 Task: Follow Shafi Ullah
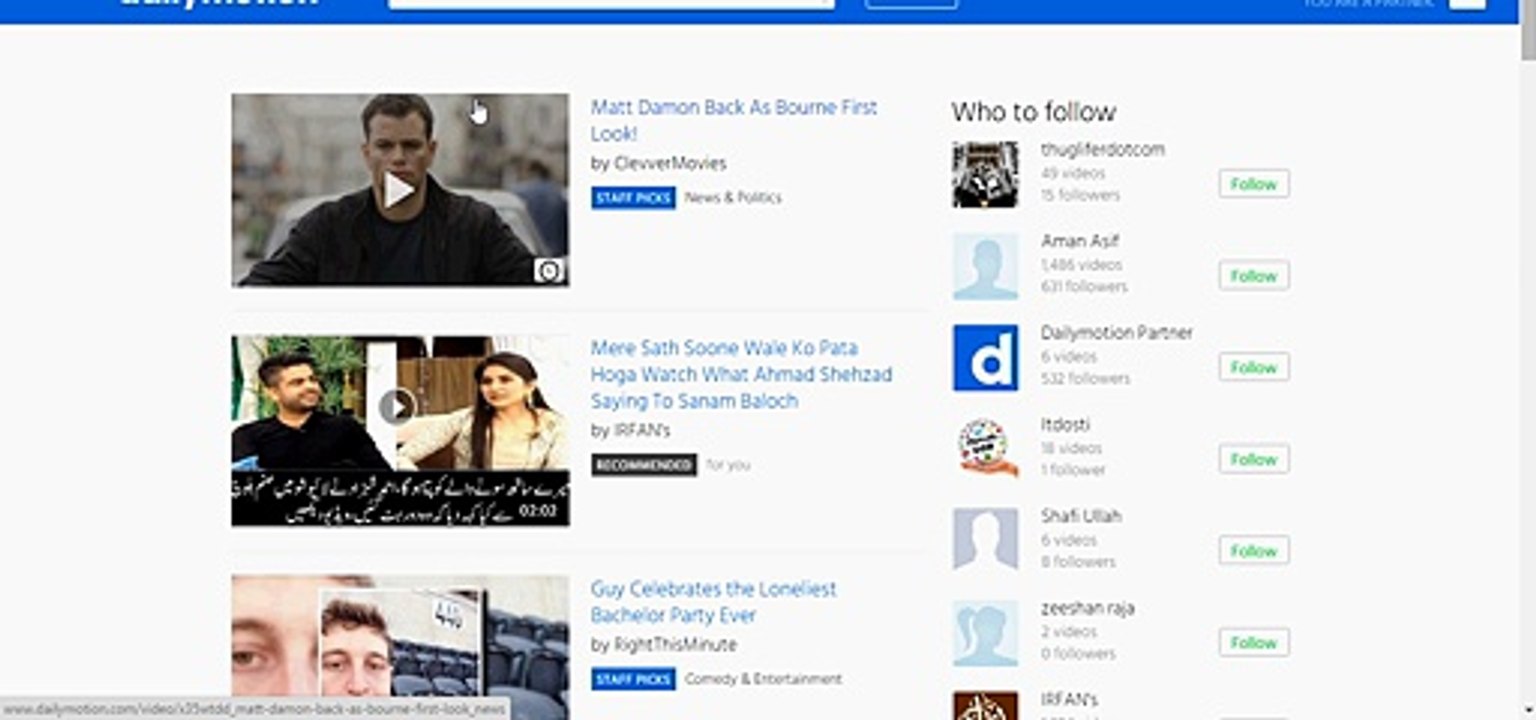point(1254,551)
